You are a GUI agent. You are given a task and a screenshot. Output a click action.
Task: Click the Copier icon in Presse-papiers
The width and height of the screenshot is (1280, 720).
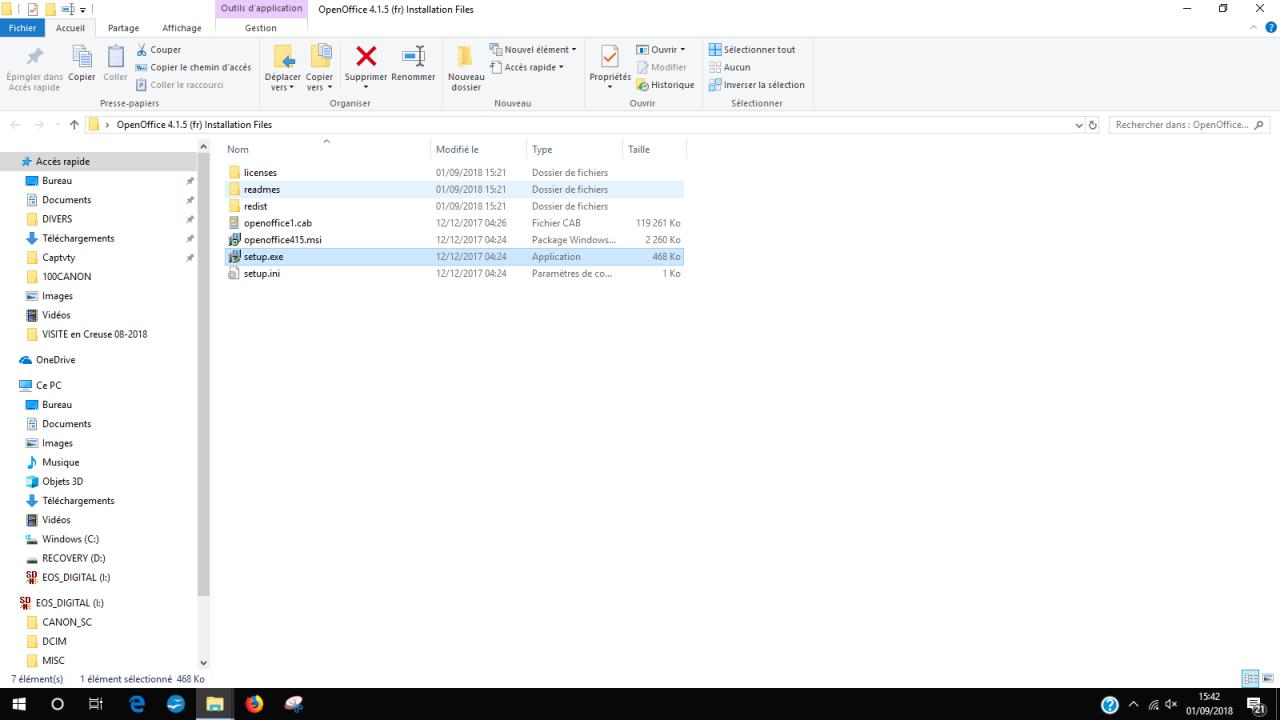pos(82,57)
